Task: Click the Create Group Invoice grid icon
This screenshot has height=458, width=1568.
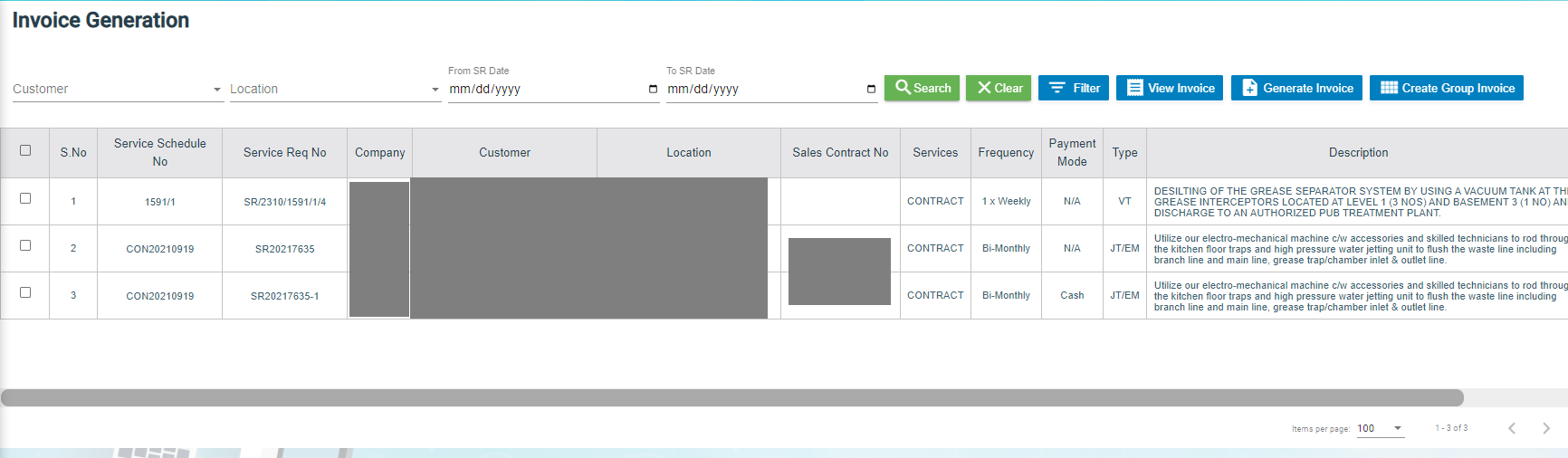Action: tap(1389, 88)
